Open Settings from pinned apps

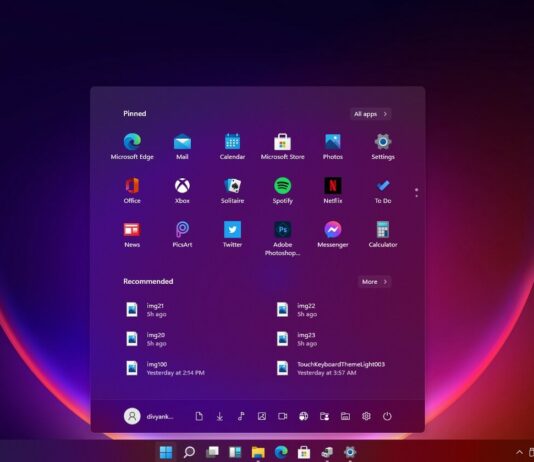pyautogui.click(x=383, y=146)
